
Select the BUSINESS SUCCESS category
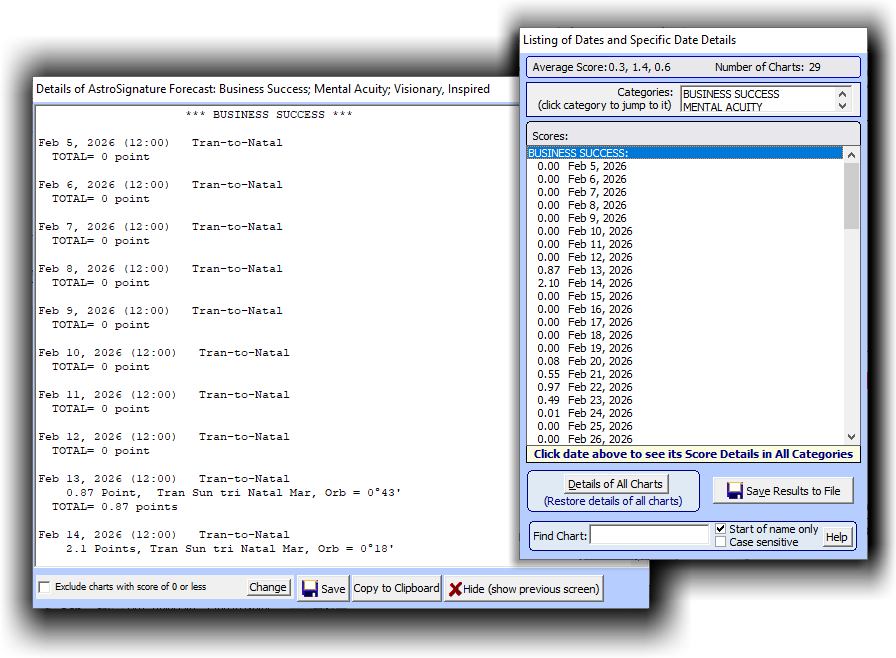[731, 94]
